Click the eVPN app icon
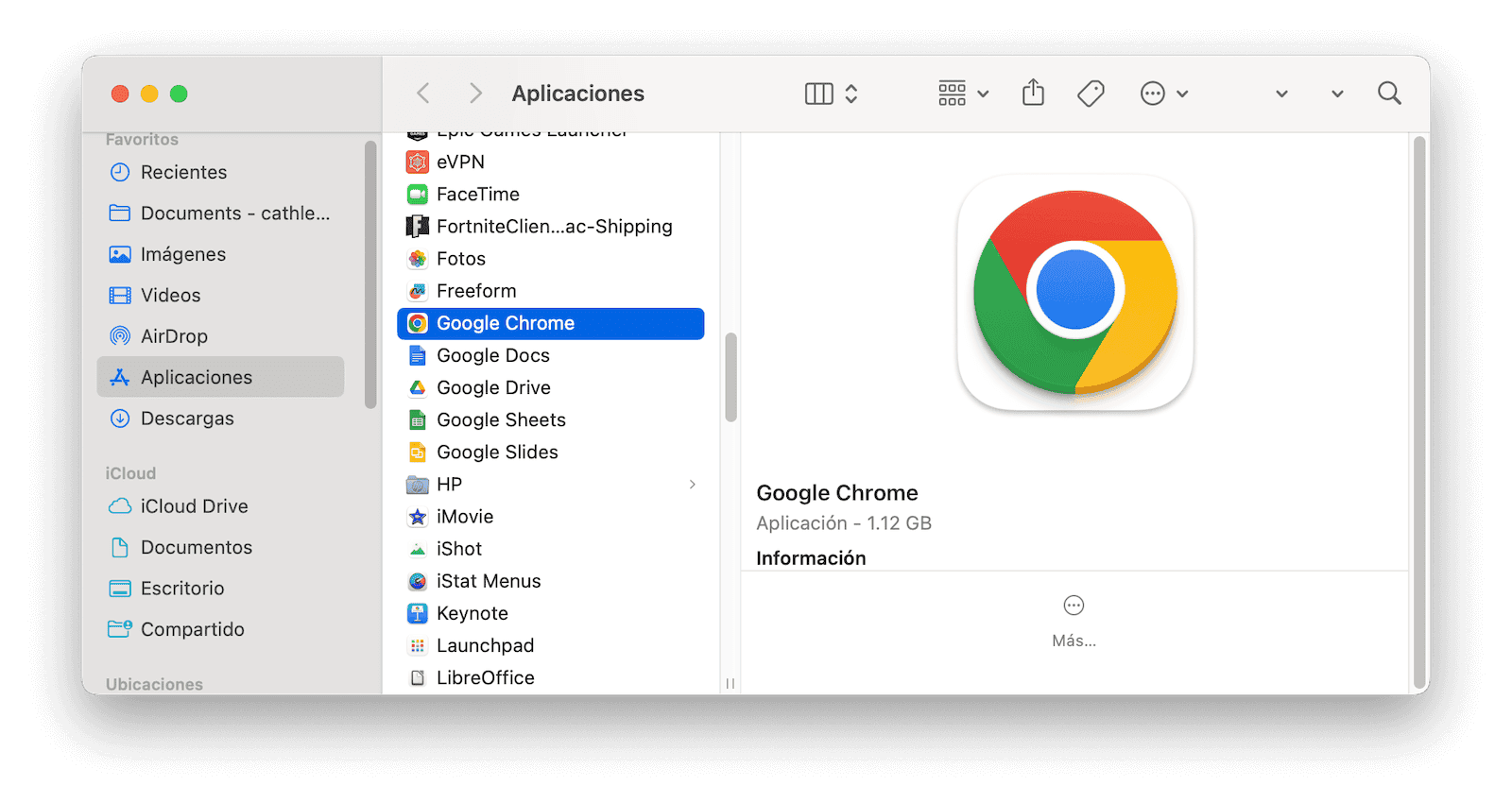 click(x=418, y=162)
